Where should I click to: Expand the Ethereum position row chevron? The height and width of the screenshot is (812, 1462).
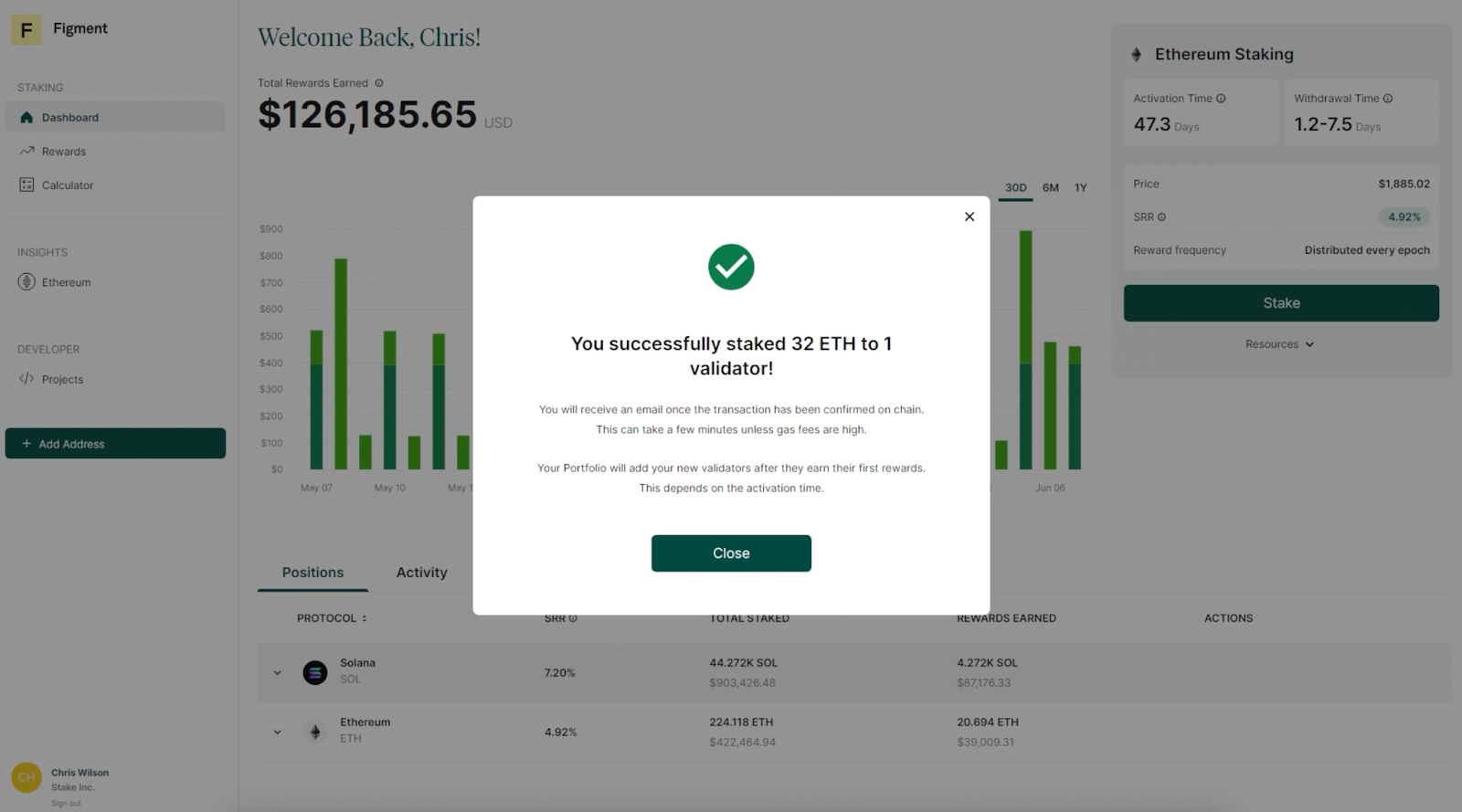[x=277, y=733]
